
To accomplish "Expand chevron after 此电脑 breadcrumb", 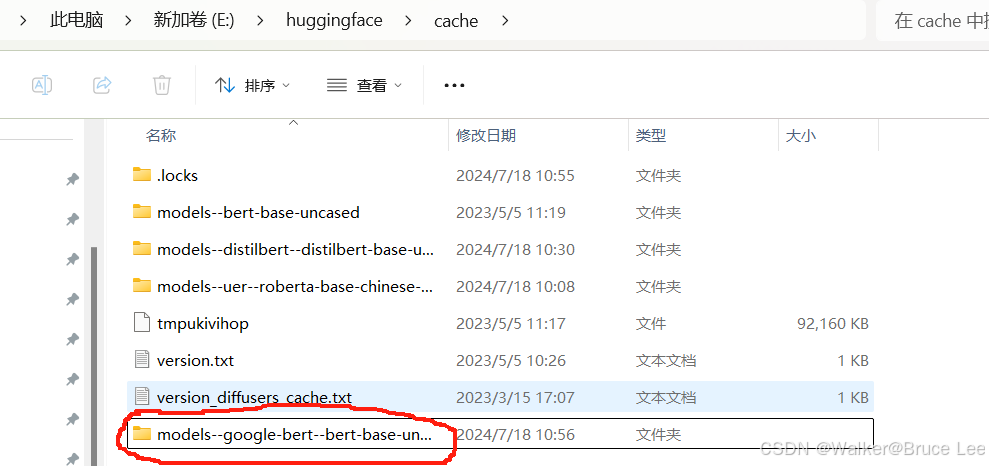I will [x=129, y=21].
